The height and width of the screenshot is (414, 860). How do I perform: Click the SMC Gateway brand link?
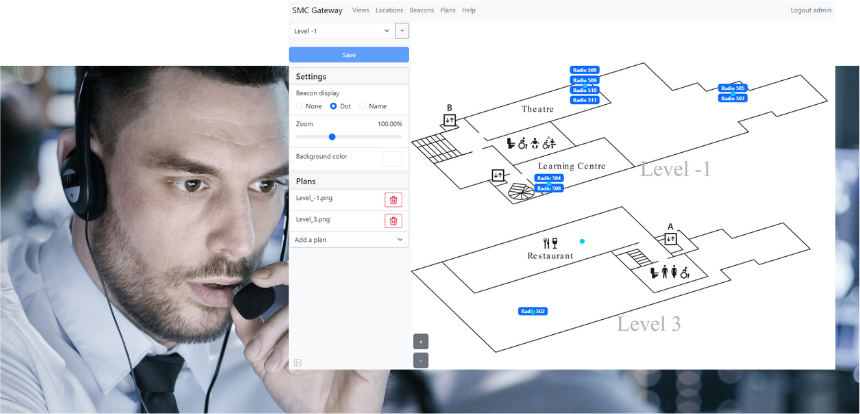pyautogui.click(x=317, y=10)
